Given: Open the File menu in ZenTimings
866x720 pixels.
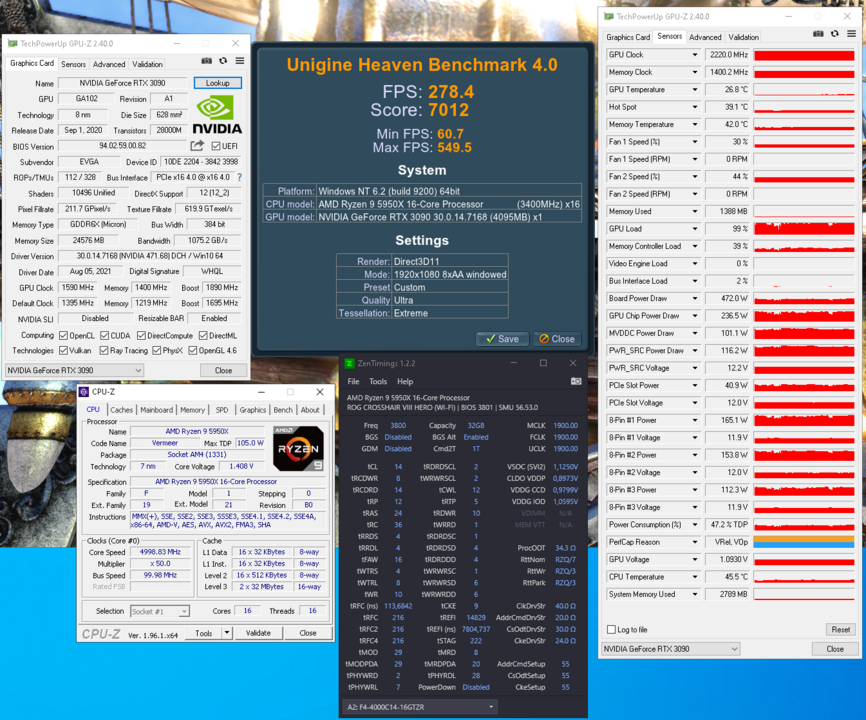Looking at the screenshot, I should [353, 382].
